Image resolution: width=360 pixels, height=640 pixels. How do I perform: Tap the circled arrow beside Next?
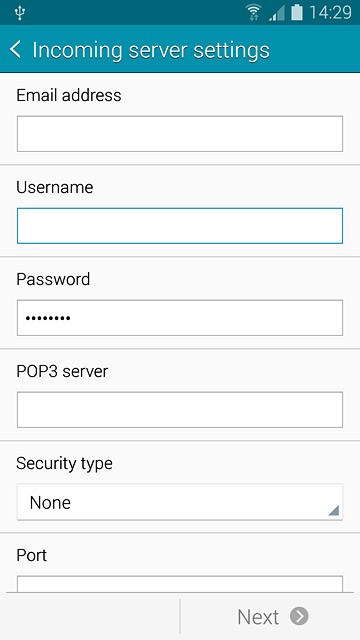[x=299, y=616]
